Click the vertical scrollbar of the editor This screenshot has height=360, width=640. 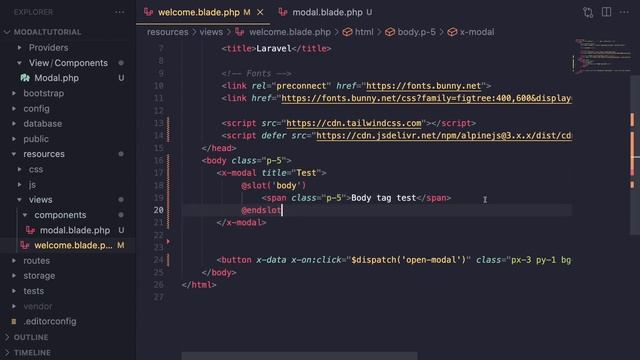click(636, 155)
